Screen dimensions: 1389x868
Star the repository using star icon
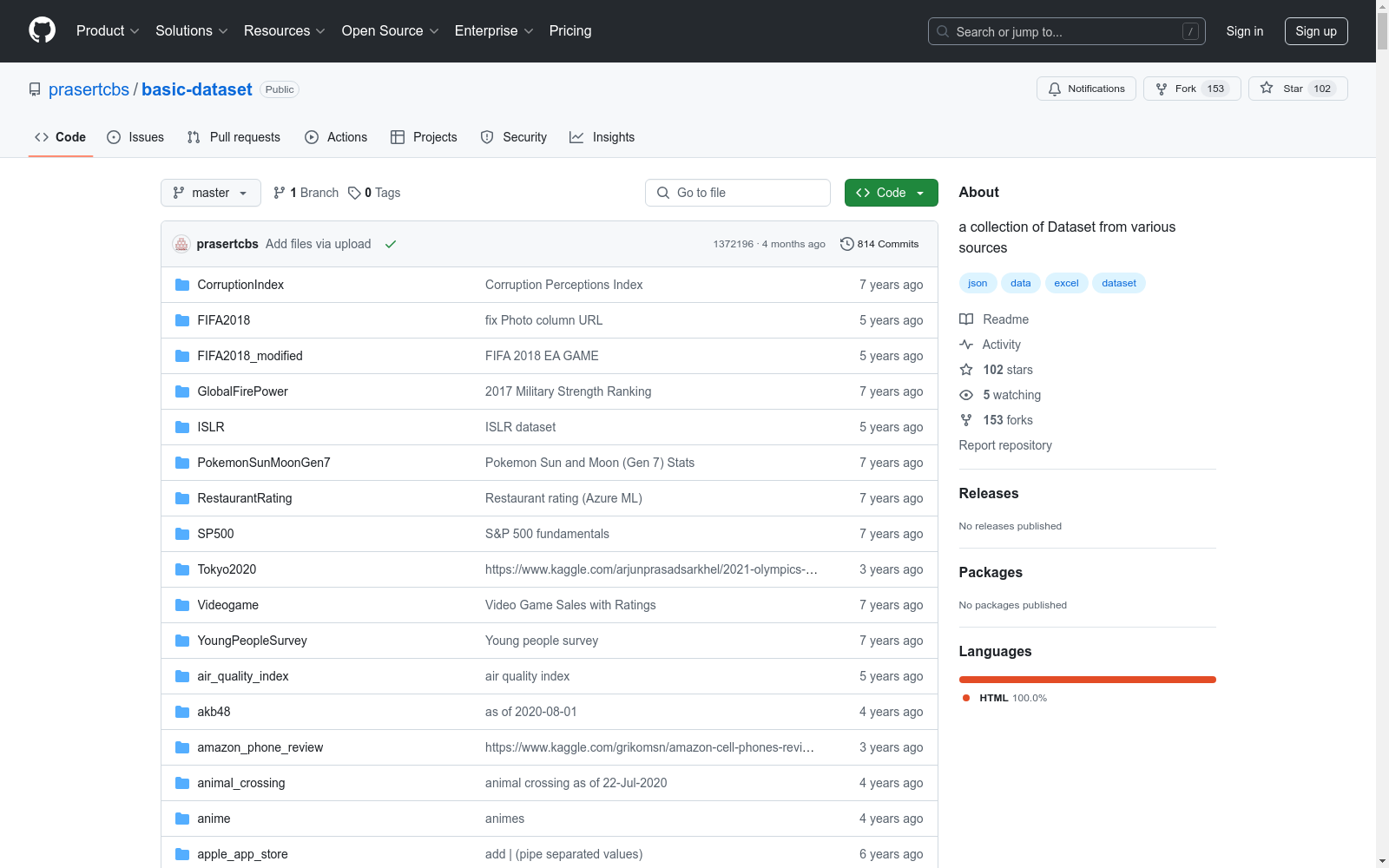pyautogui.click(x=1267, y=89)
